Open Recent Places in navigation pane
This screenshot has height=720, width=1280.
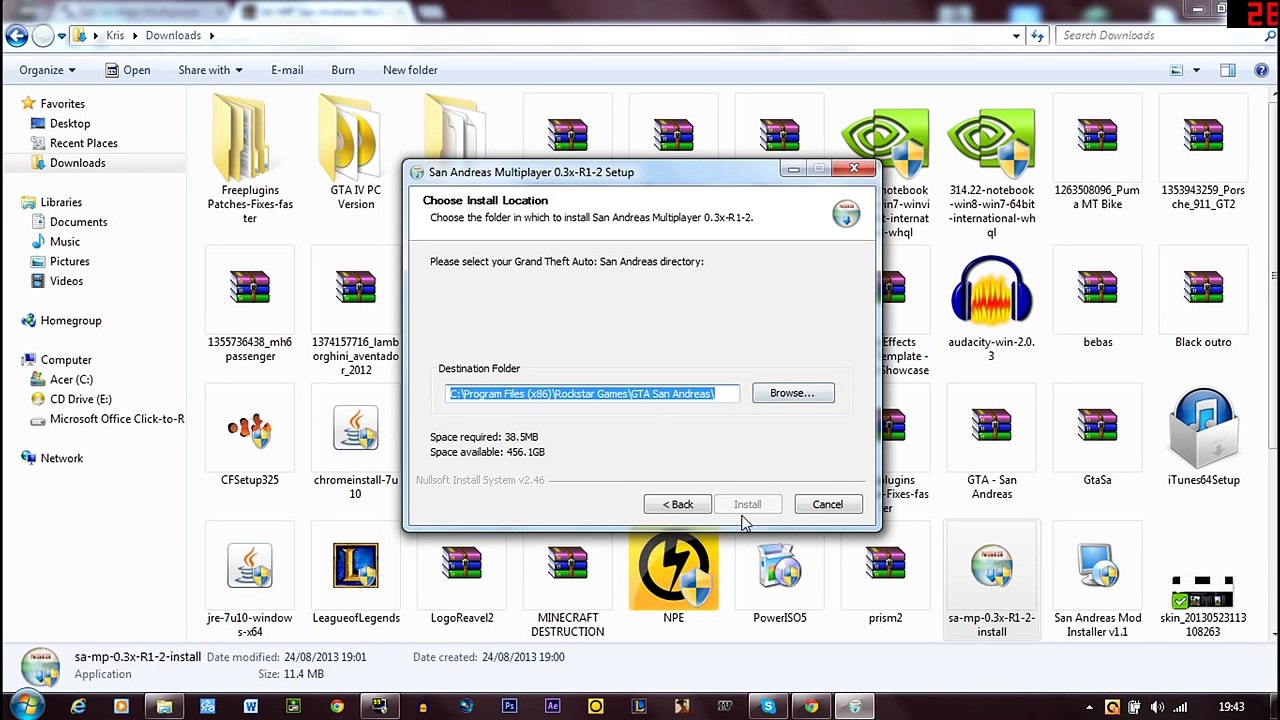(84, 143)
